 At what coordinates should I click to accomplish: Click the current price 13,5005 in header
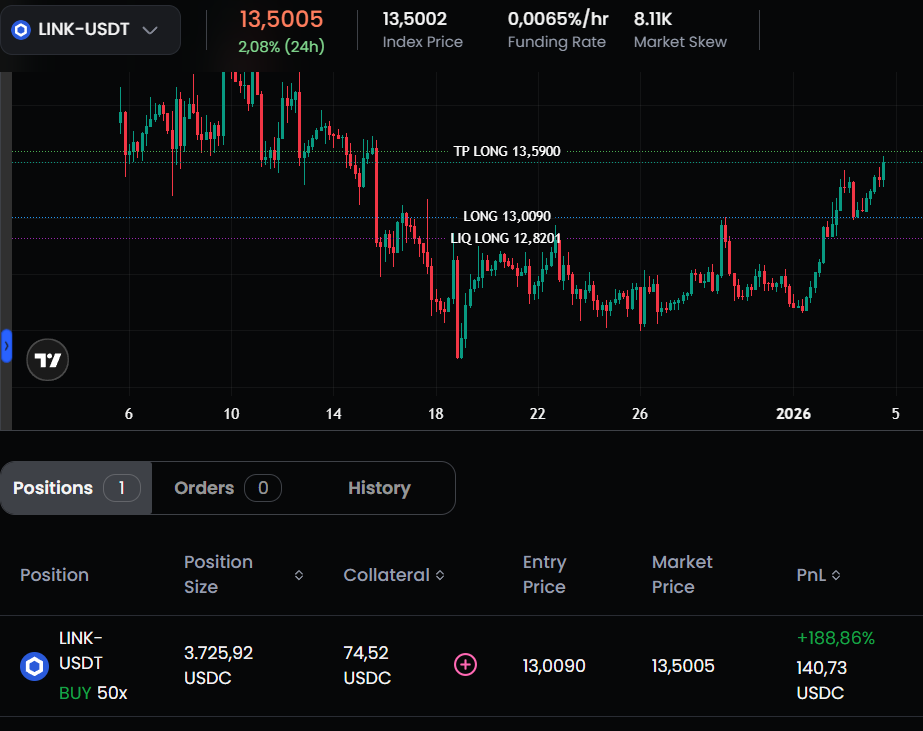pyautogui.click(x=281, y=19)
